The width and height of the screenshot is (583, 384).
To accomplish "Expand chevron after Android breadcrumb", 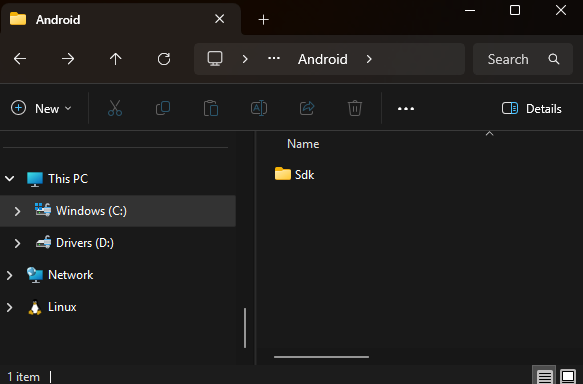I will 369,59.
